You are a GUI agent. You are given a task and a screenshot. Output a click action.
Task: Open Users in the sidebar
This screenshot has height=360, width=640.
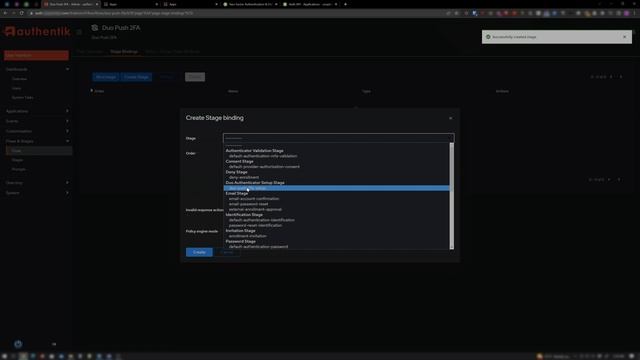click(16, 88)
